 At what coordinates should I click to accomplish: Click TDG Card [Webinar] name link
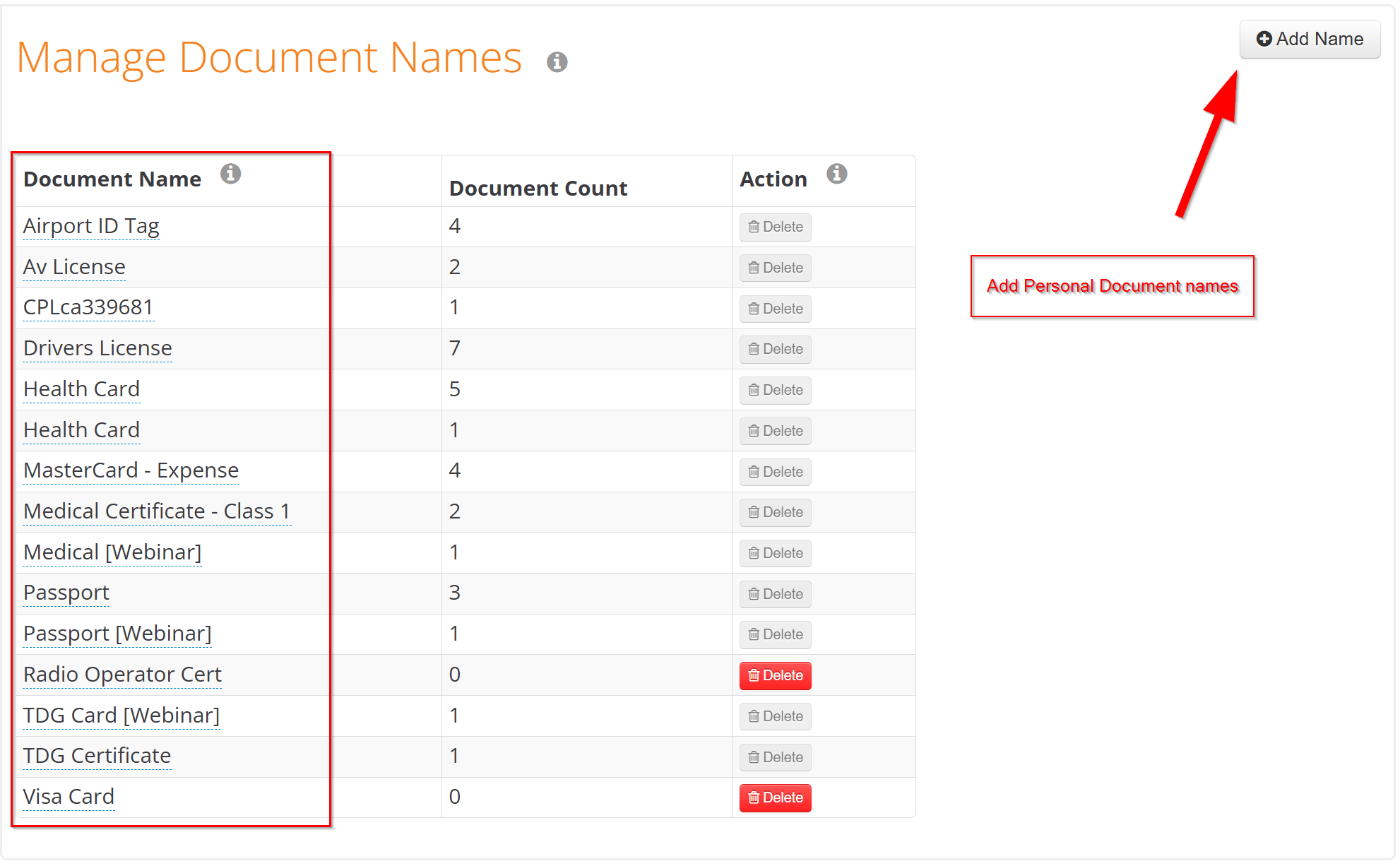[x=121, y=716]
